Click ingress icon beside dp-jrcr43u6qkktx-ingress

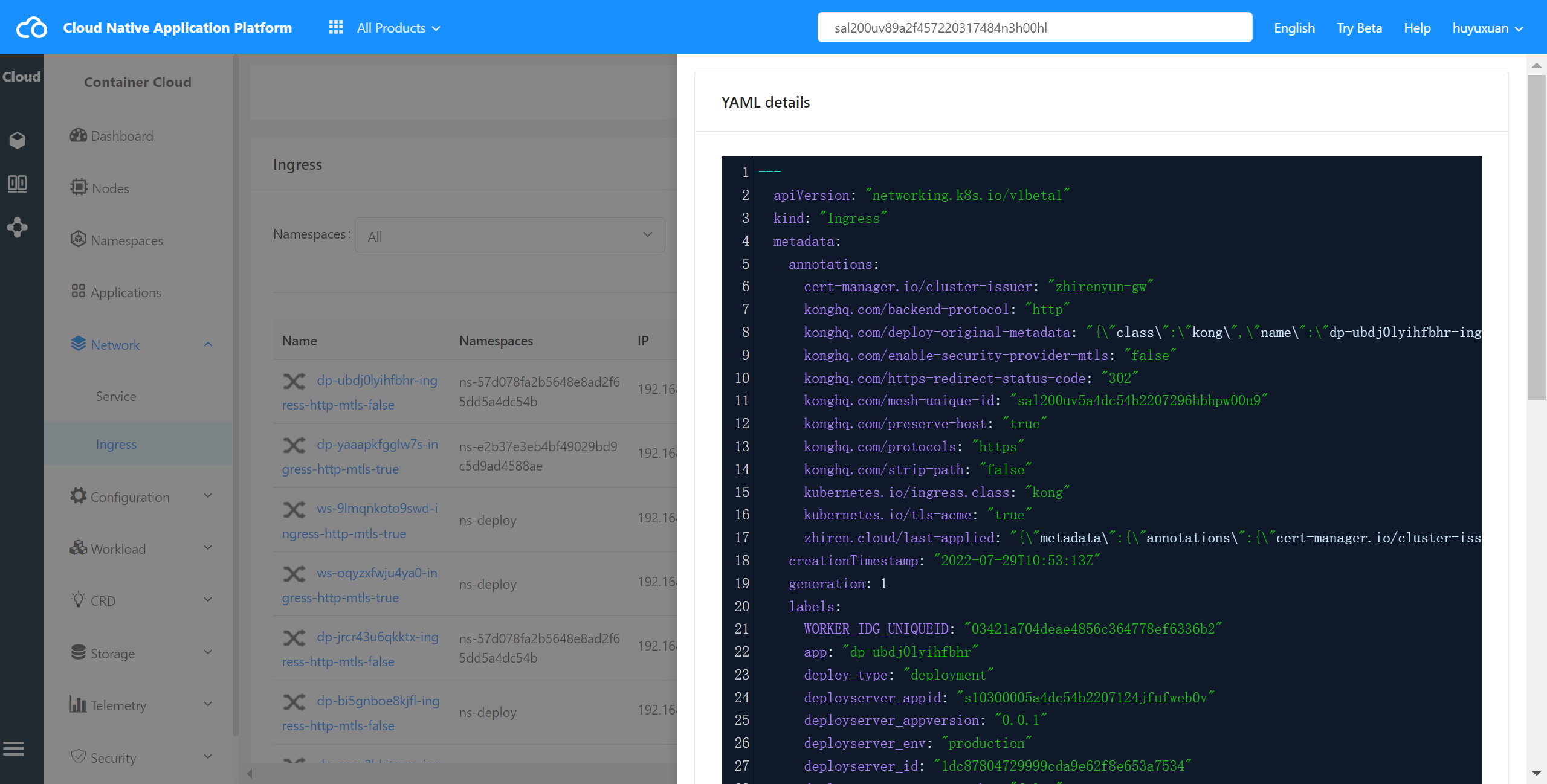(x=294, y=637)
